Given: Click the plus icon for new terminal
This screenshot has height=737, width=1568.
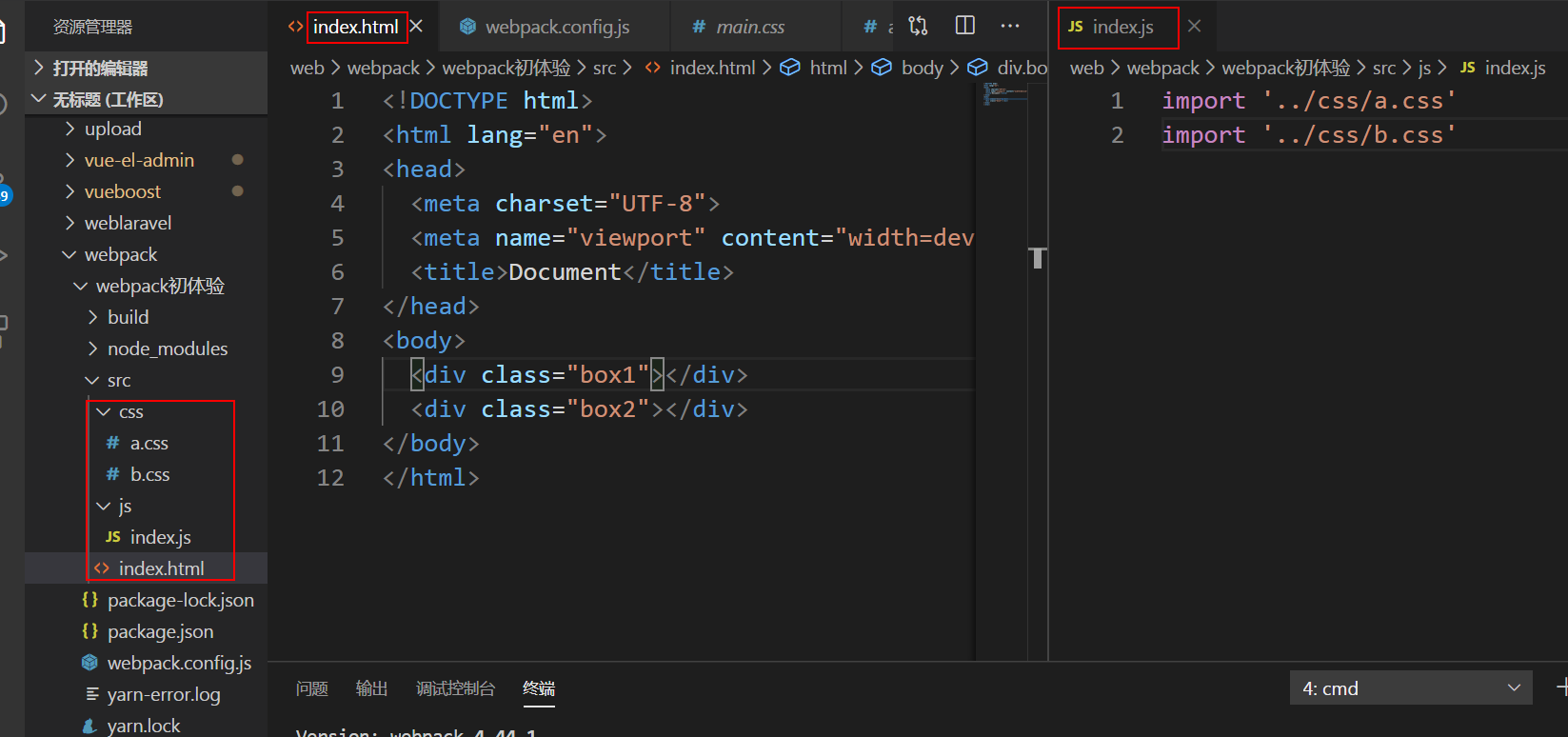Looking at the screenshot, I should click(1560, 687).
